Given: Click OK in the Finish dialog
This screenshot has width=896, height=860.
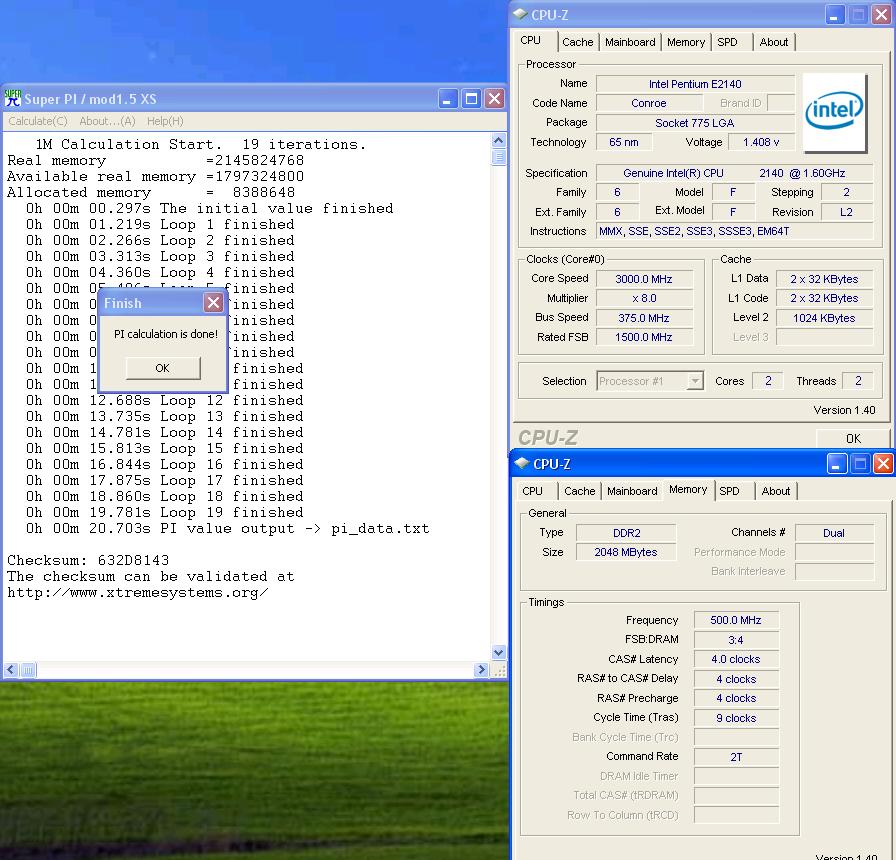Looking at the screenshot, I should point(163,368).
